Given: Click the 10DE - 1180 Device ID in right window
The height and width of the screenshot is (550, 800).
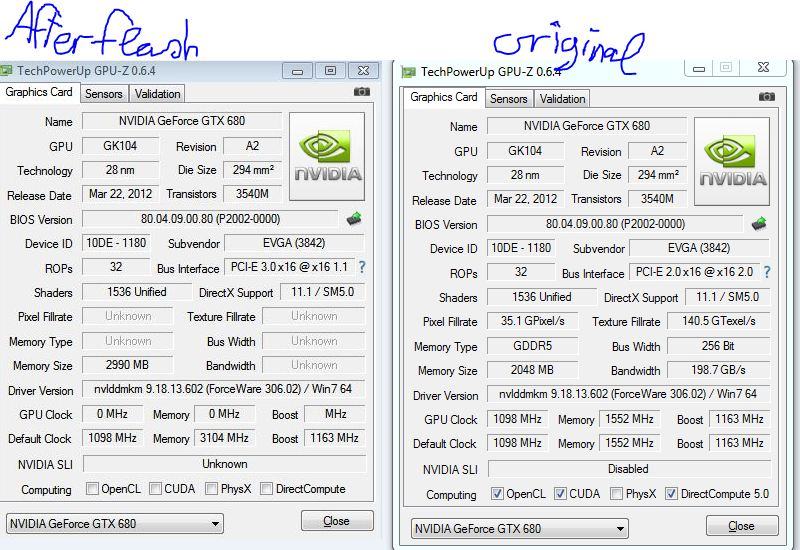Looking at the screenshot, I should click(x=521, y=248).
